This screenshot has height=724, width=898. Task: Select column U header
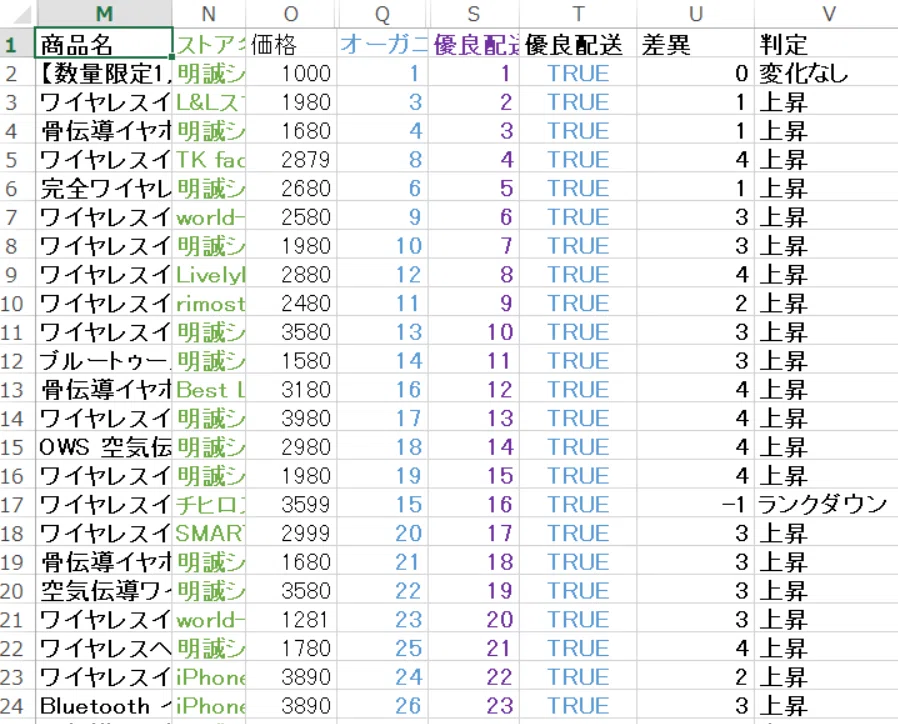click(x=696, y=13)
